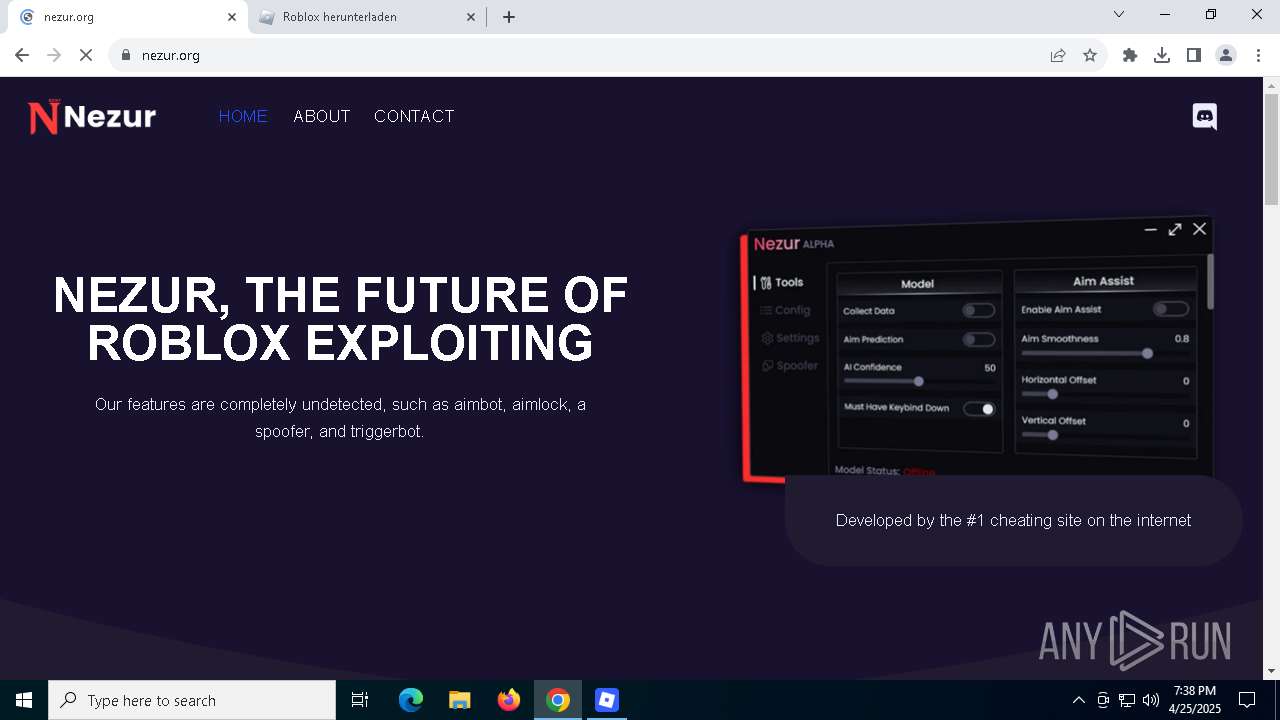This screenshot has height=720, width=1280.
Task: Open Roblox app in taskbar
Action: pos(607,700)
